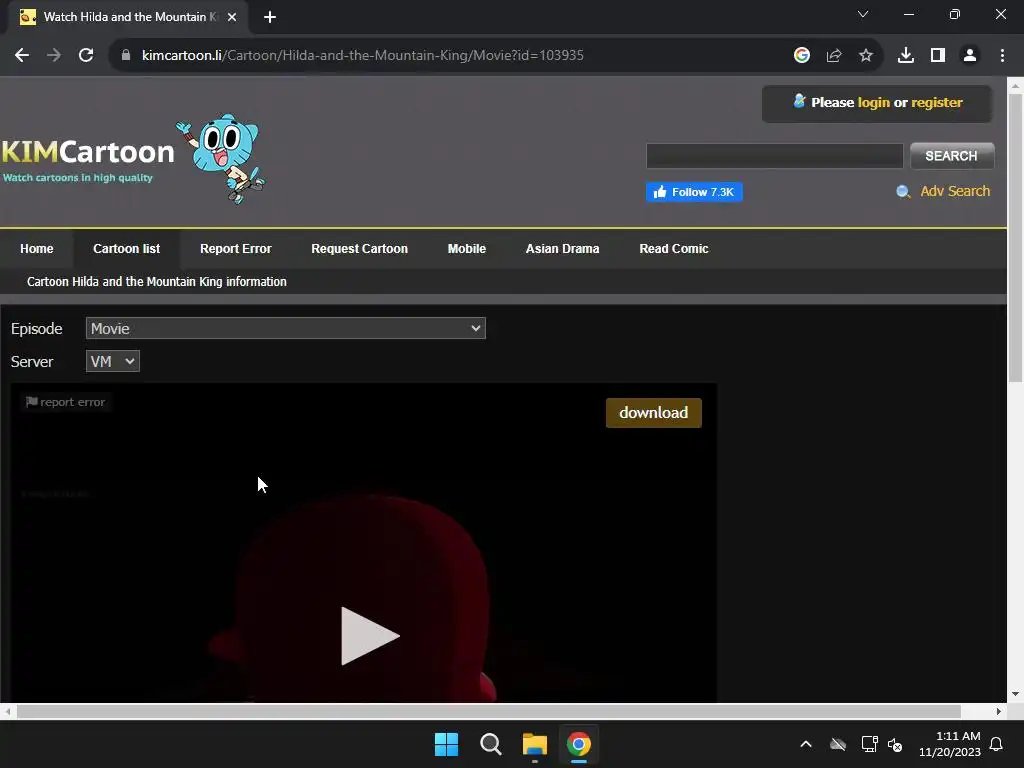This screenshot has width=1024, height=768.
Task: Share this page from the address bar
Action: tap(834, 56)
